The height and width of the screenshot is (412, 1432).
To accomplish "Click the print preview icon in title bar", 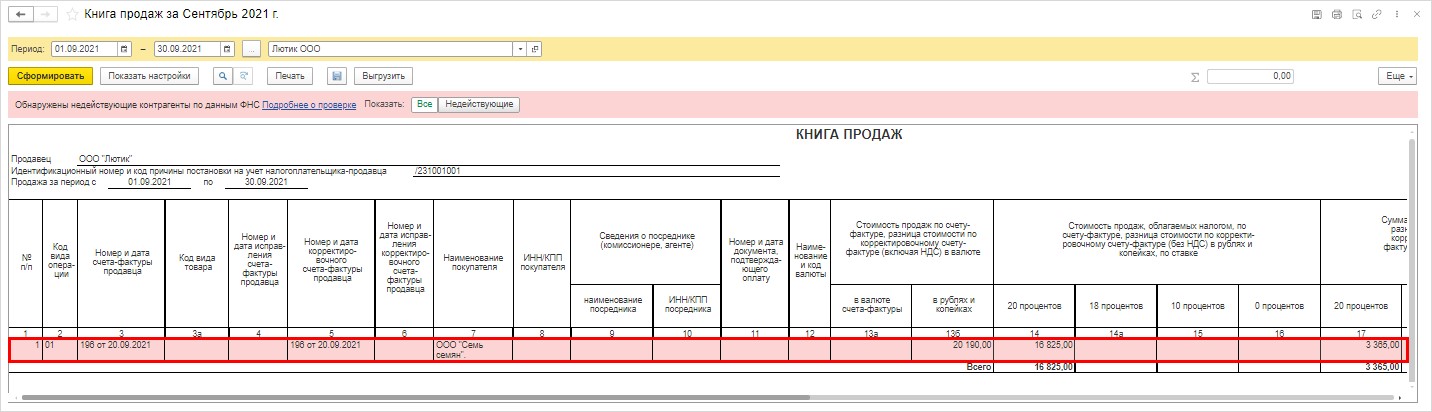I will tap(1357, 15).
